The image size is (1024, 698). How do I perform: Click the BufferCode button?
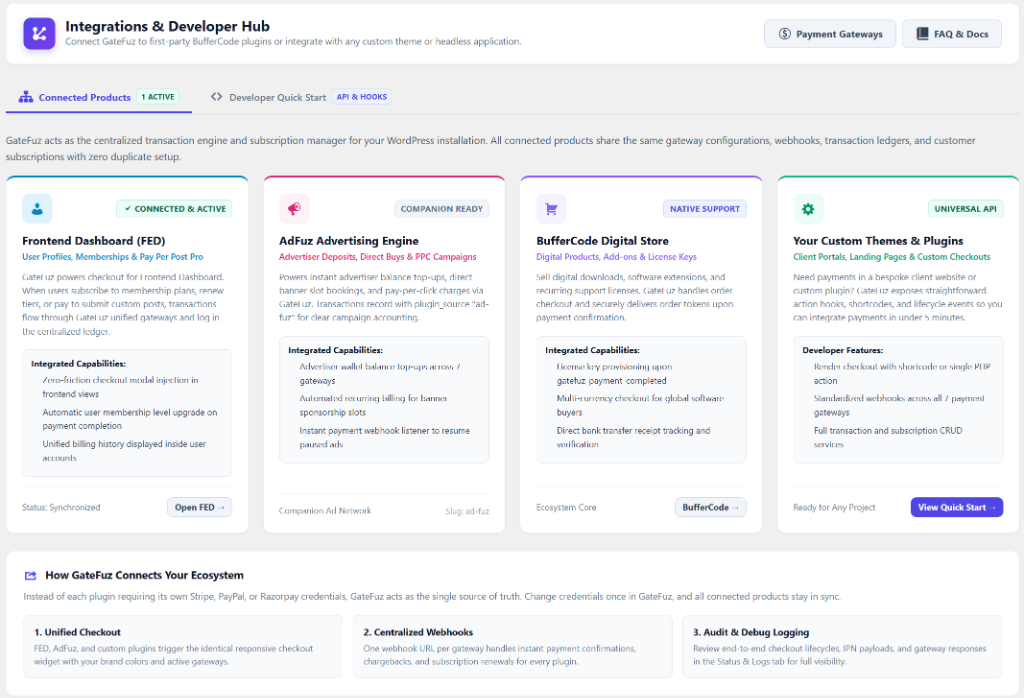(710, 507)
